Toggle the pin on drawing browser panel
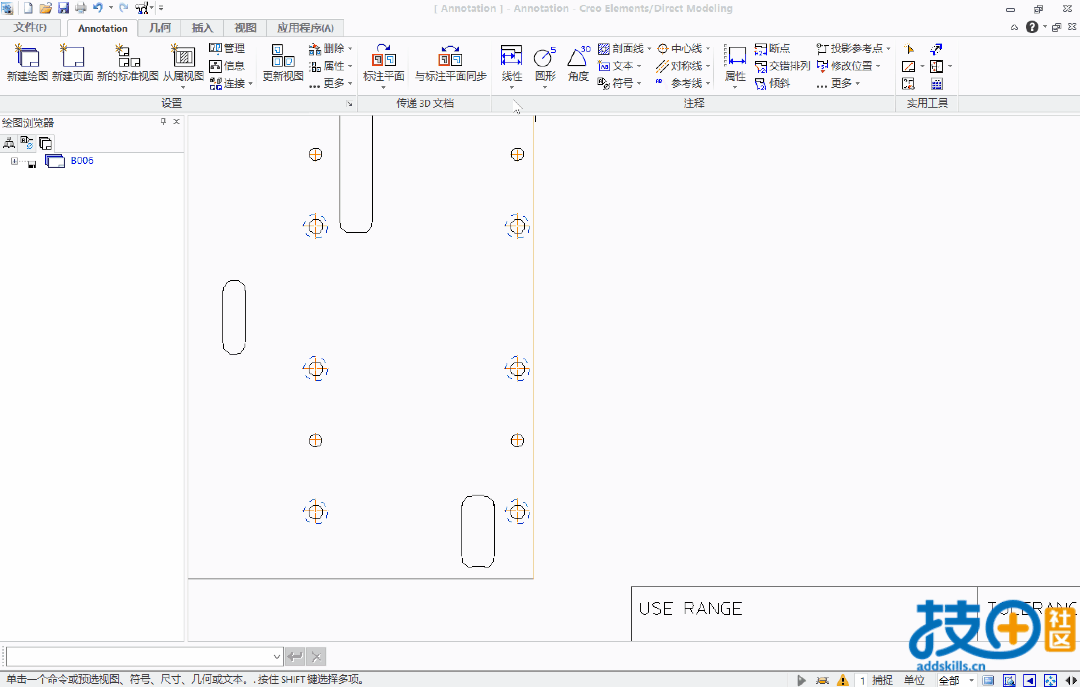Image resolution: width=1080 pixels, height=687 pixels. tap(163, 121)
